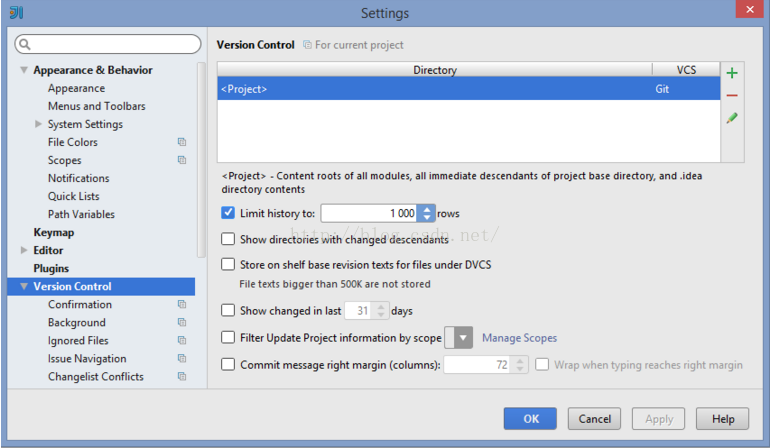Viewport: 771px width, 448px height.
Task: Select Confirmation under Version Control
Action: (x=80, y=304)
